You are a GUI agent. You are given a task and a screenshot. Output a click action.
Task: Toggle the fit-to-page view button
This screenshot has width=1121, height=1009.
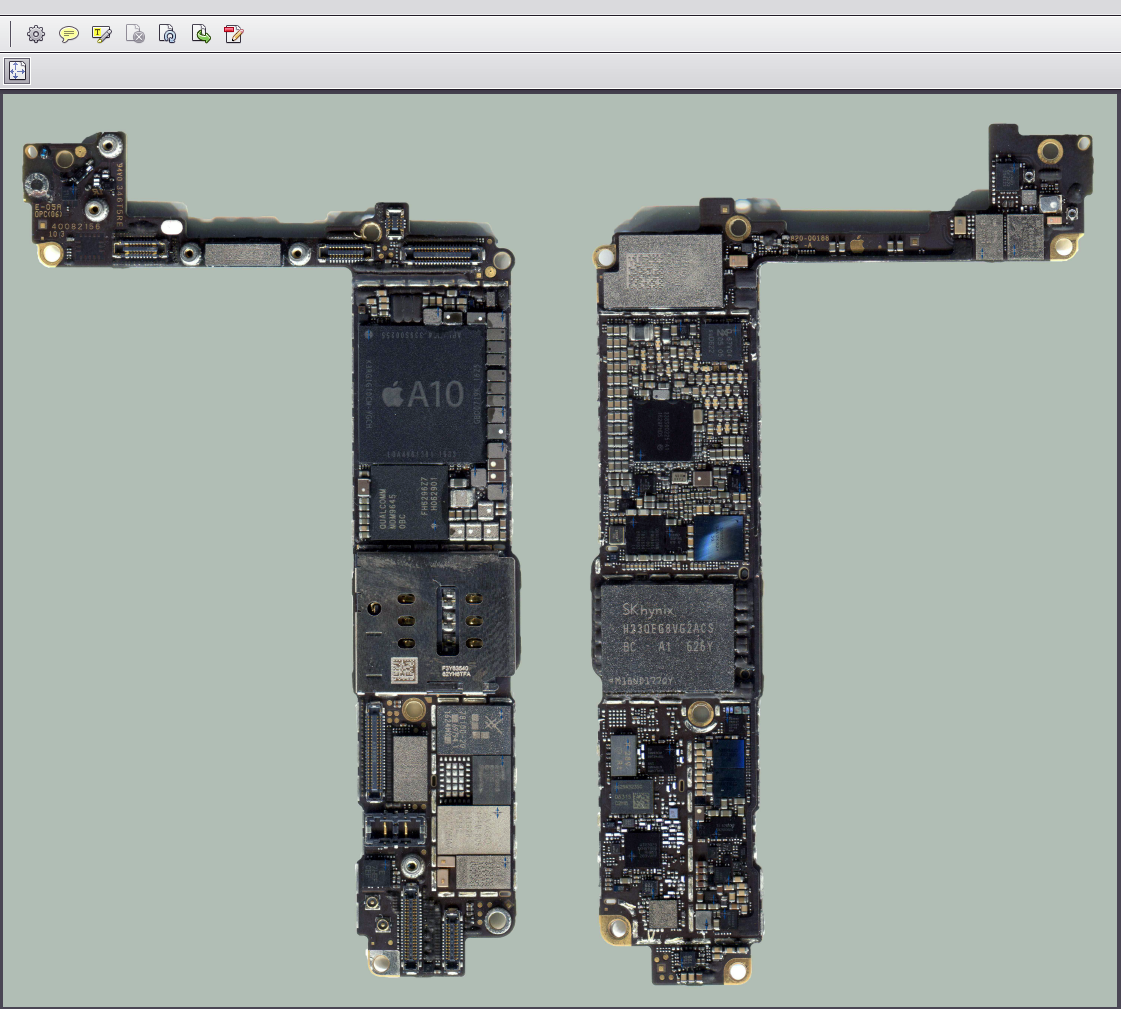tap(18, 71)
